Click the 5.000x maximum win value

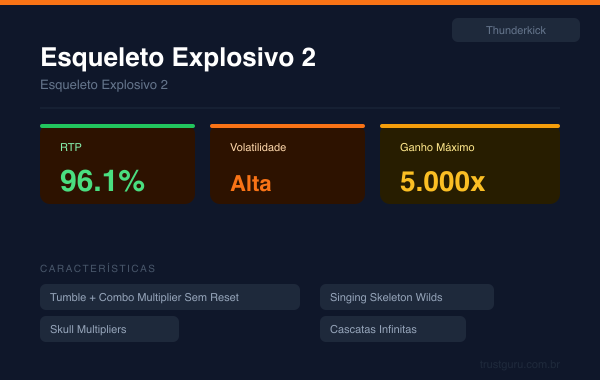(x=442, y=181)
